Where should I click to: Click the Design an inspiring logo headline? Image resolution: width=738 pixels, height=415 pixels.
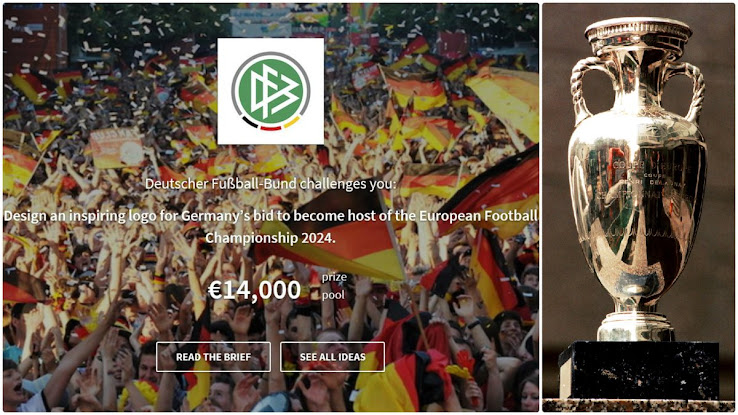tap(271, 216)
